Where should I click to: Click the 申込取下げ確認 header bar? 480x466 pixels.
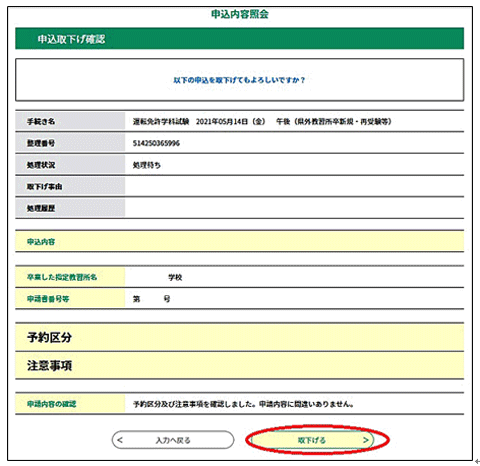tap(240, 39)
